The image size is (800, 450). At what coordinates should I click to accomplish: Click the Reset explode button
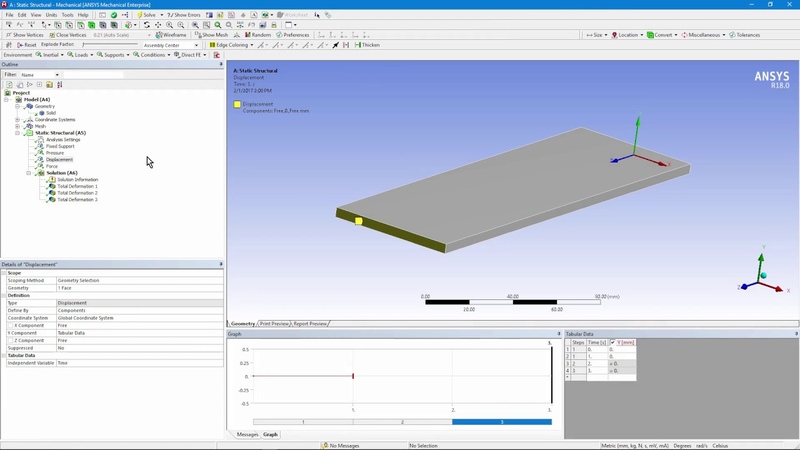tap(27, 45)
